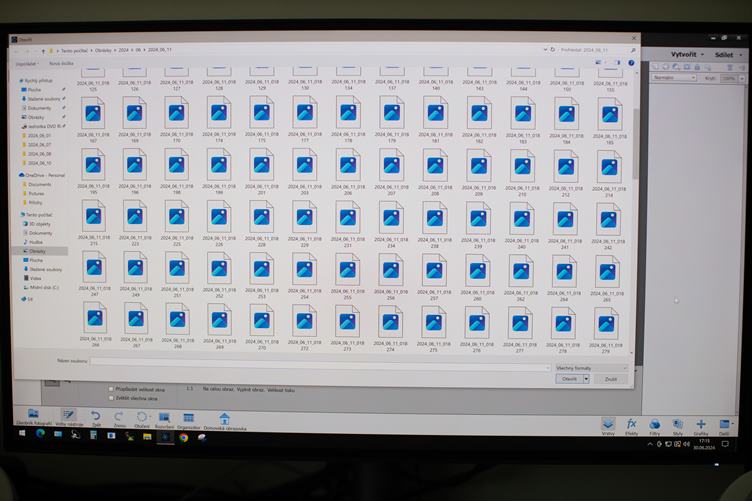
Task: Select image file 2024_06_11_018 279
Action: tap(606, 331)
